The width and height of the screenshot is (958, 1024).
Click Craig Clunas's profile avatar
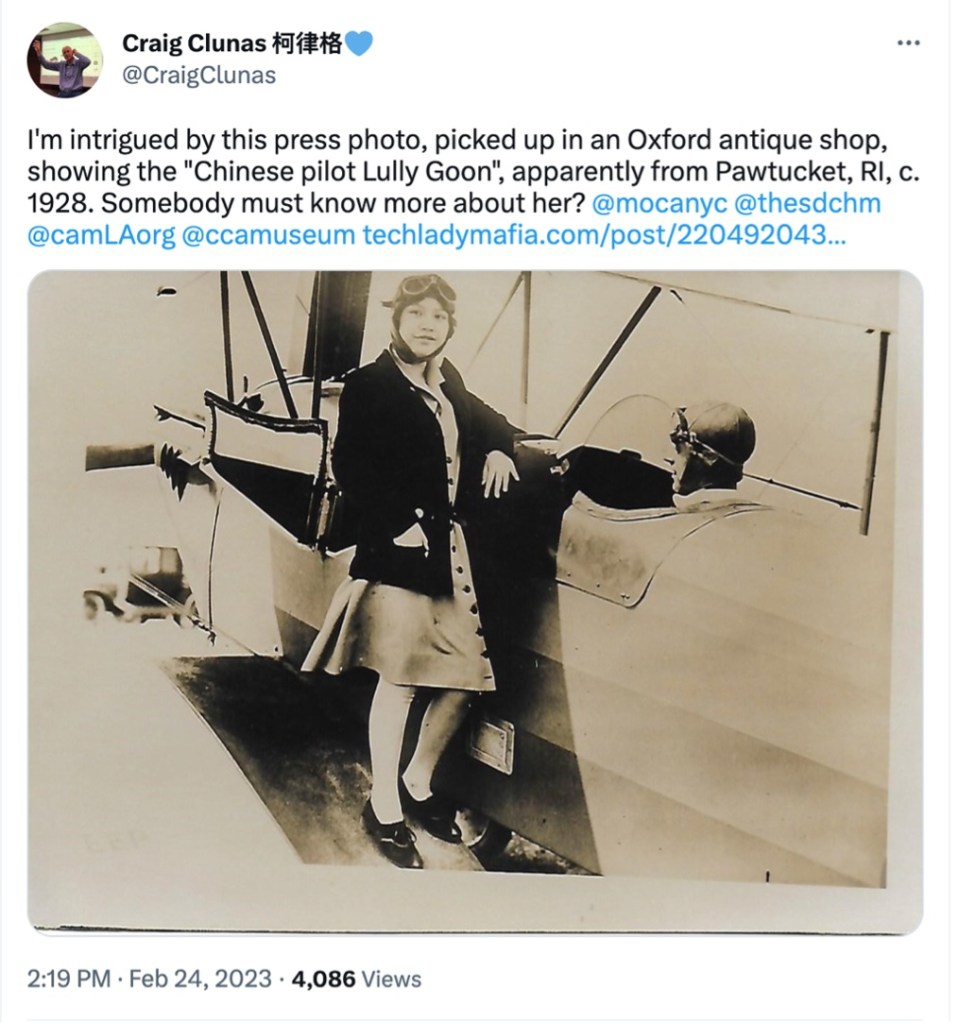(x=65, y=60)
